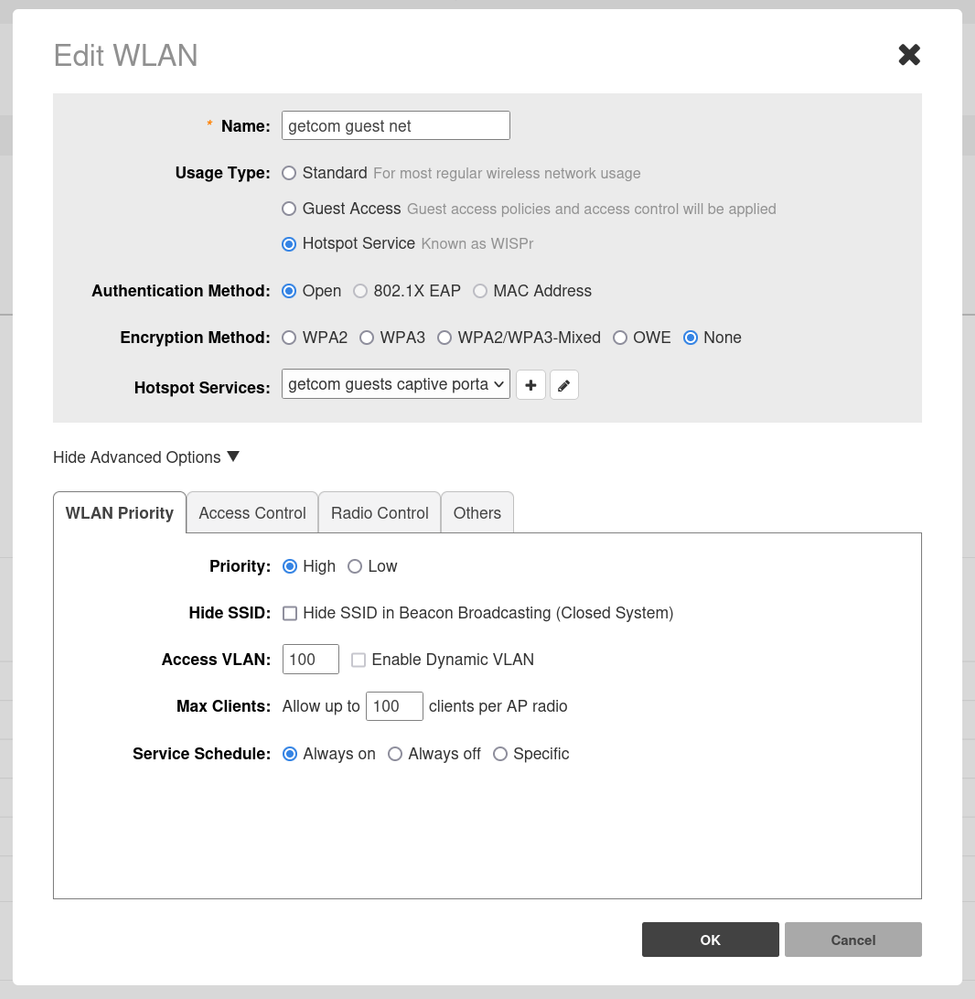The width and height of the screenshot is (975, 999).
Task: Set priority to Low
Action: (355, 567)
